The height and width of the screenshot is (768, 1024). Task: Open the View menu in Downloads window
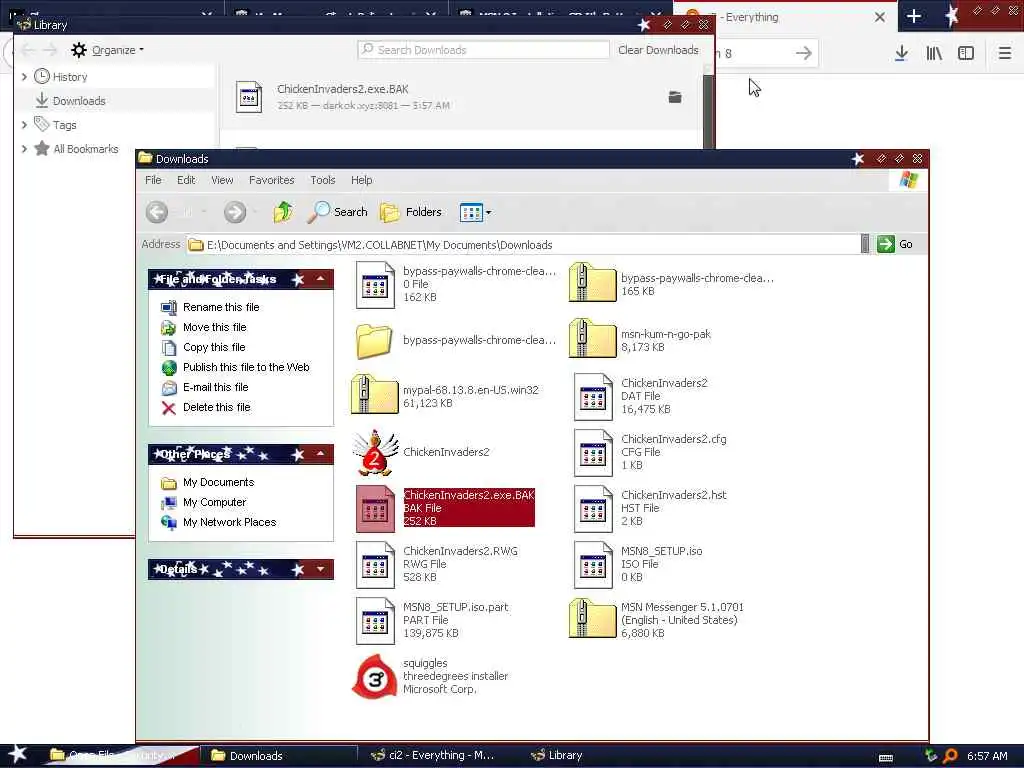click(222, 180)
